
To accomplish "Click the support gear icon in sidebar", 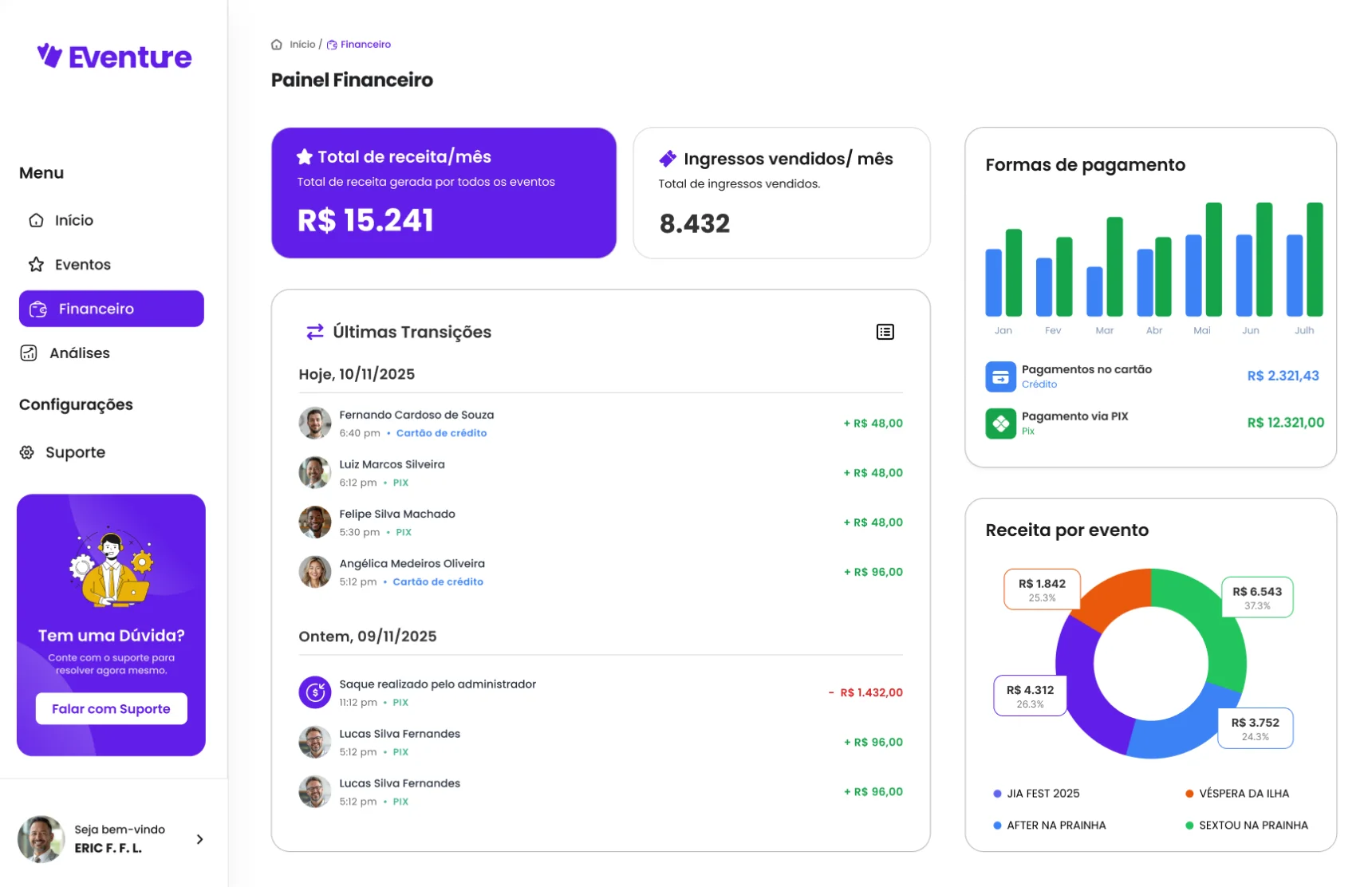I will [27, 452].
